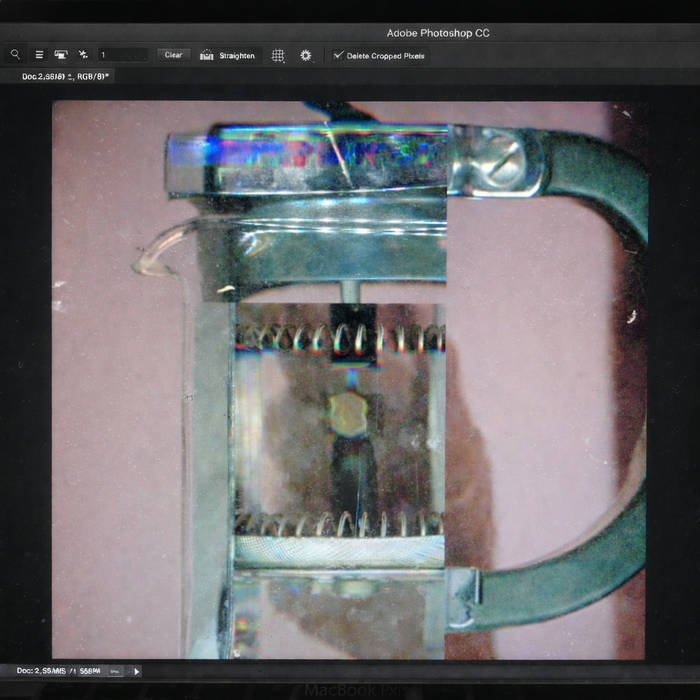Click the Doc size readout in status bar
700x700 pixels.
pos(58,671)
